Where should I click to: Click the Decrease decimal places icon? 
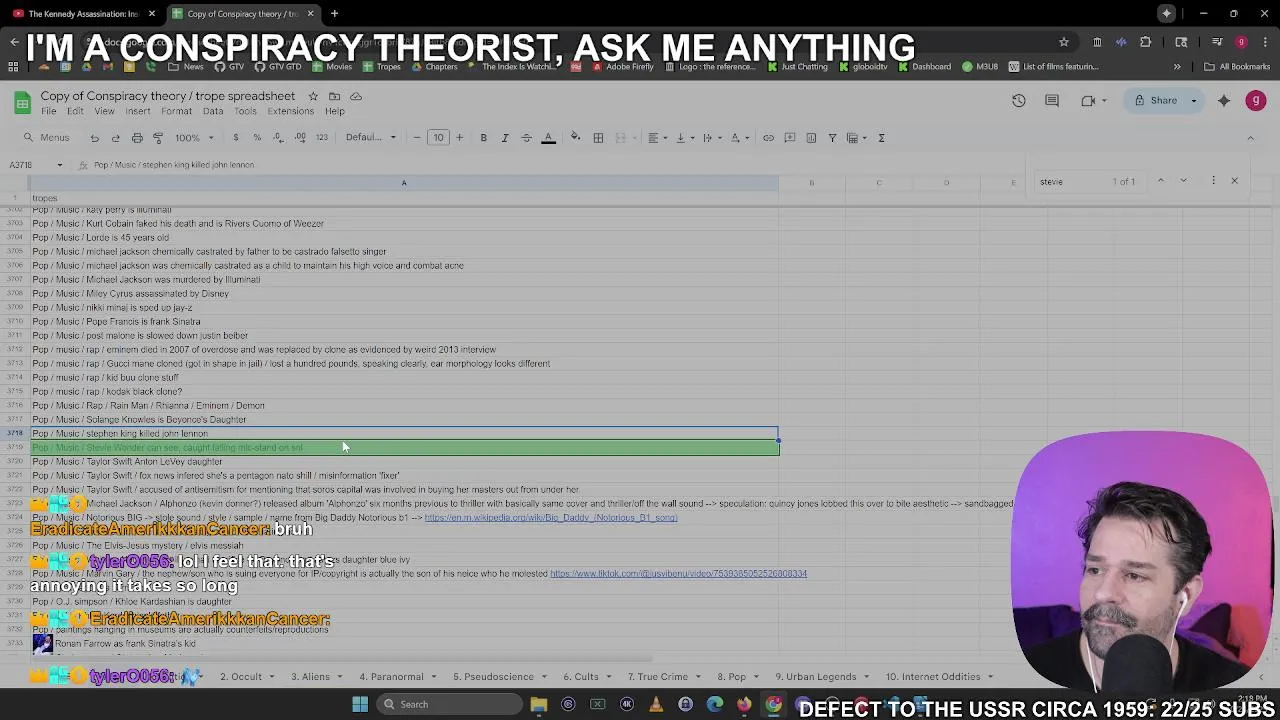278,138
